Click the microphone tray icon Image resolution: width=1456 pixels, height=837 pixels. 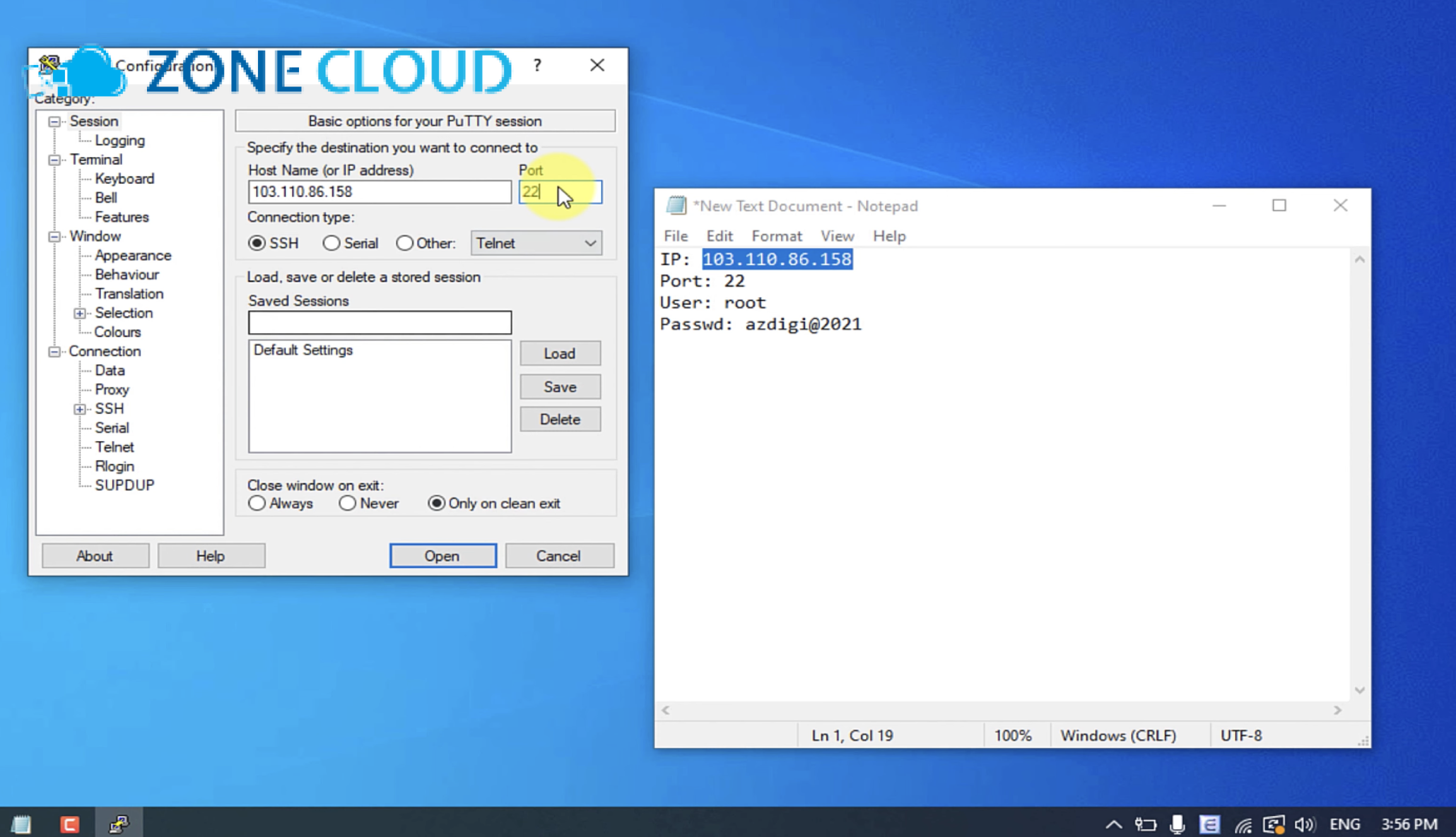(1177, 824)
